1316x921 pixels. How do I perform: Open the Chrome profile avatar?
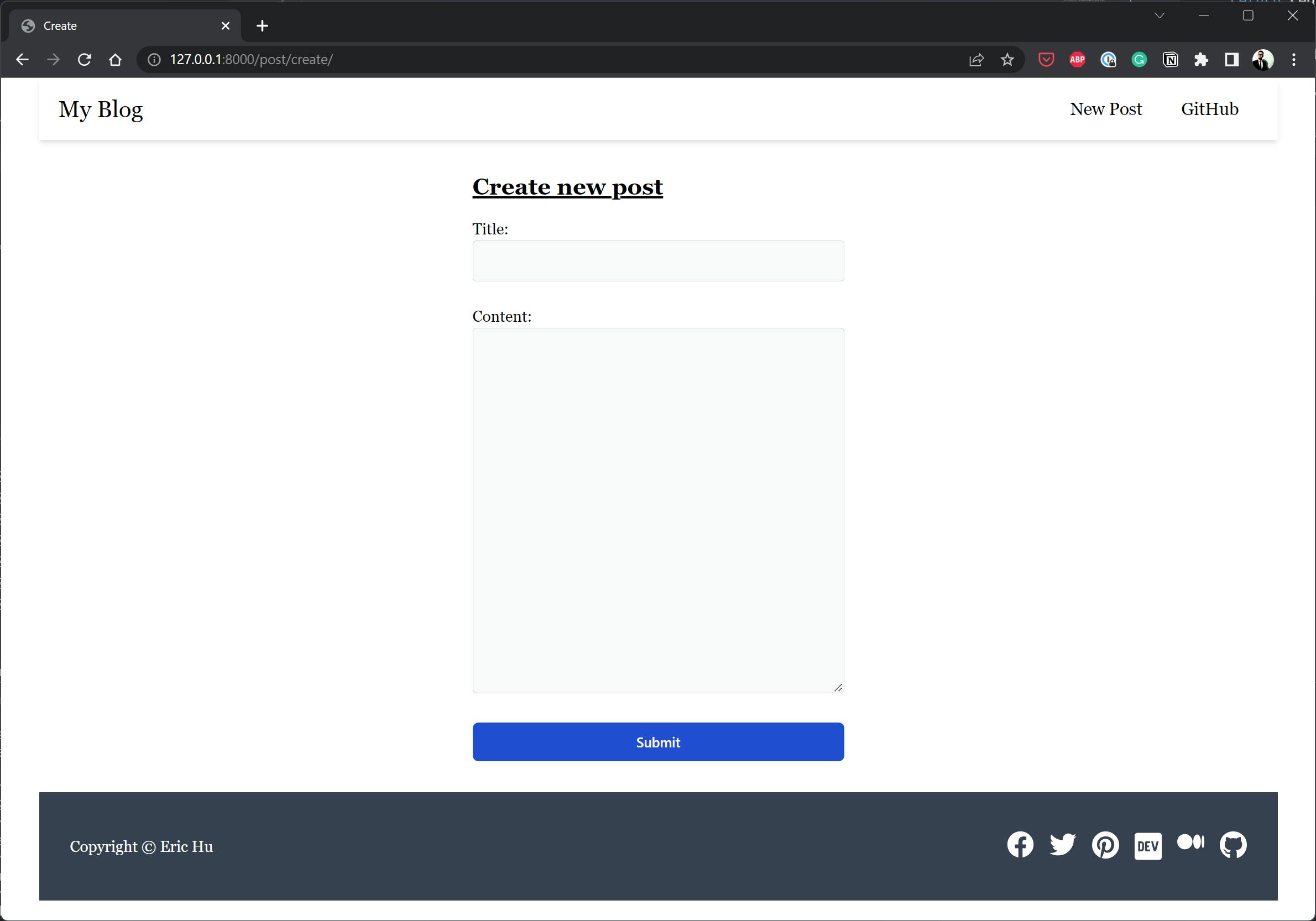point(1263,60)
